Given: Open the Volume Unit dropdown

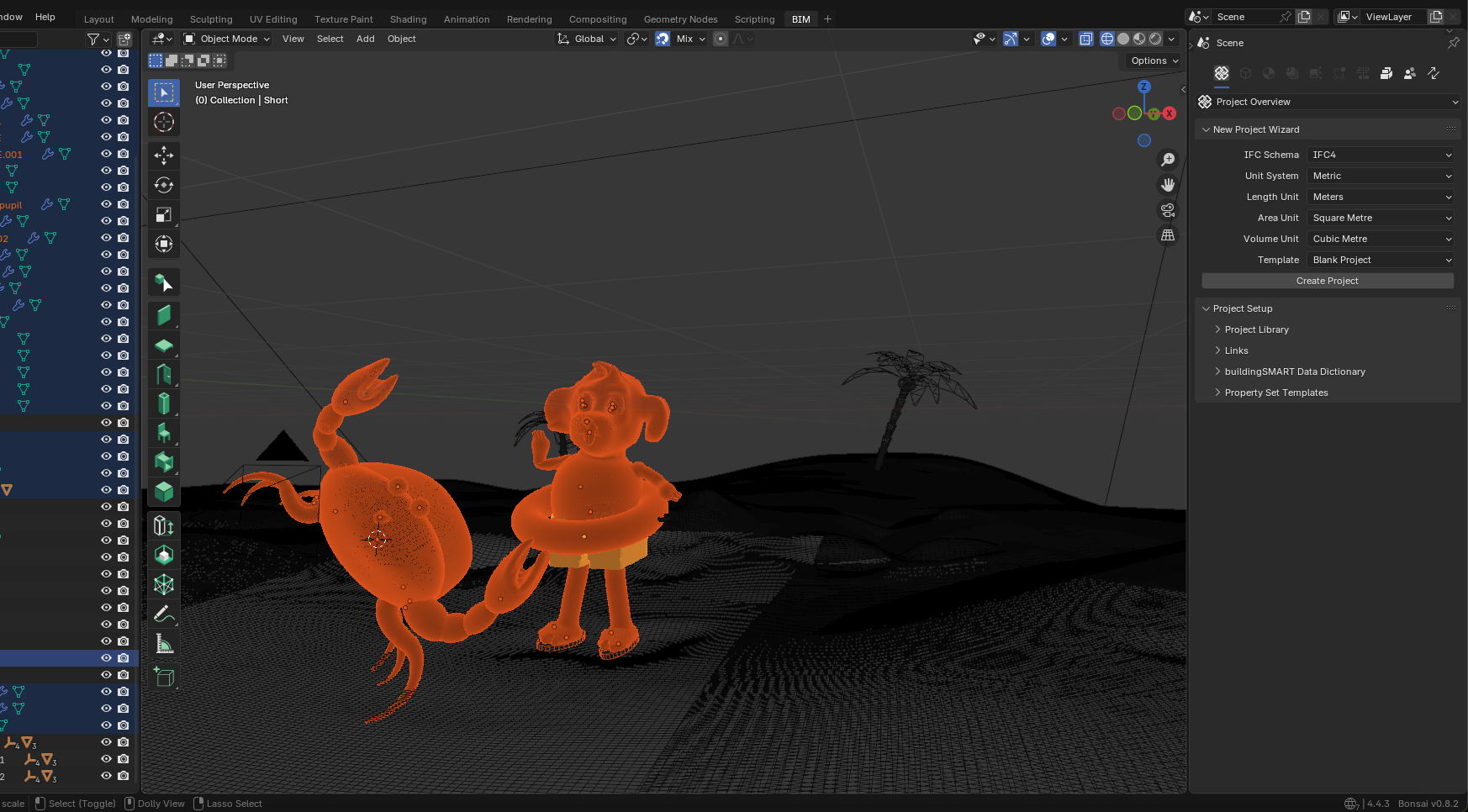Looking at the screenshot, I should 1381,239.
